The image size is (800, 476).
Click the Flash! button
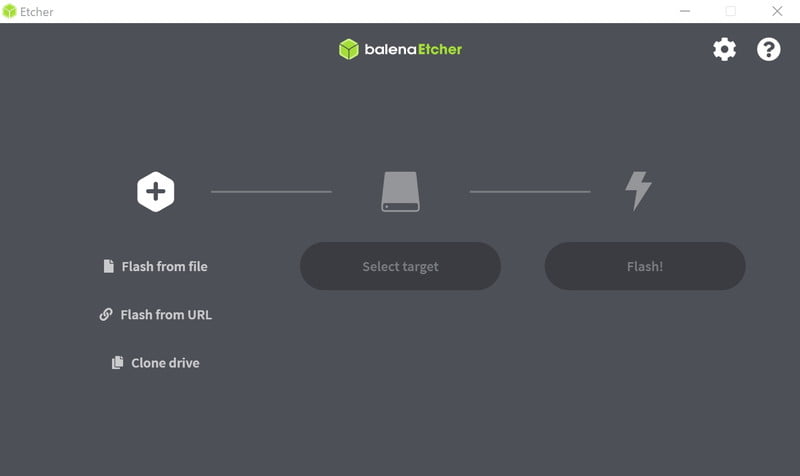point(645,266)
